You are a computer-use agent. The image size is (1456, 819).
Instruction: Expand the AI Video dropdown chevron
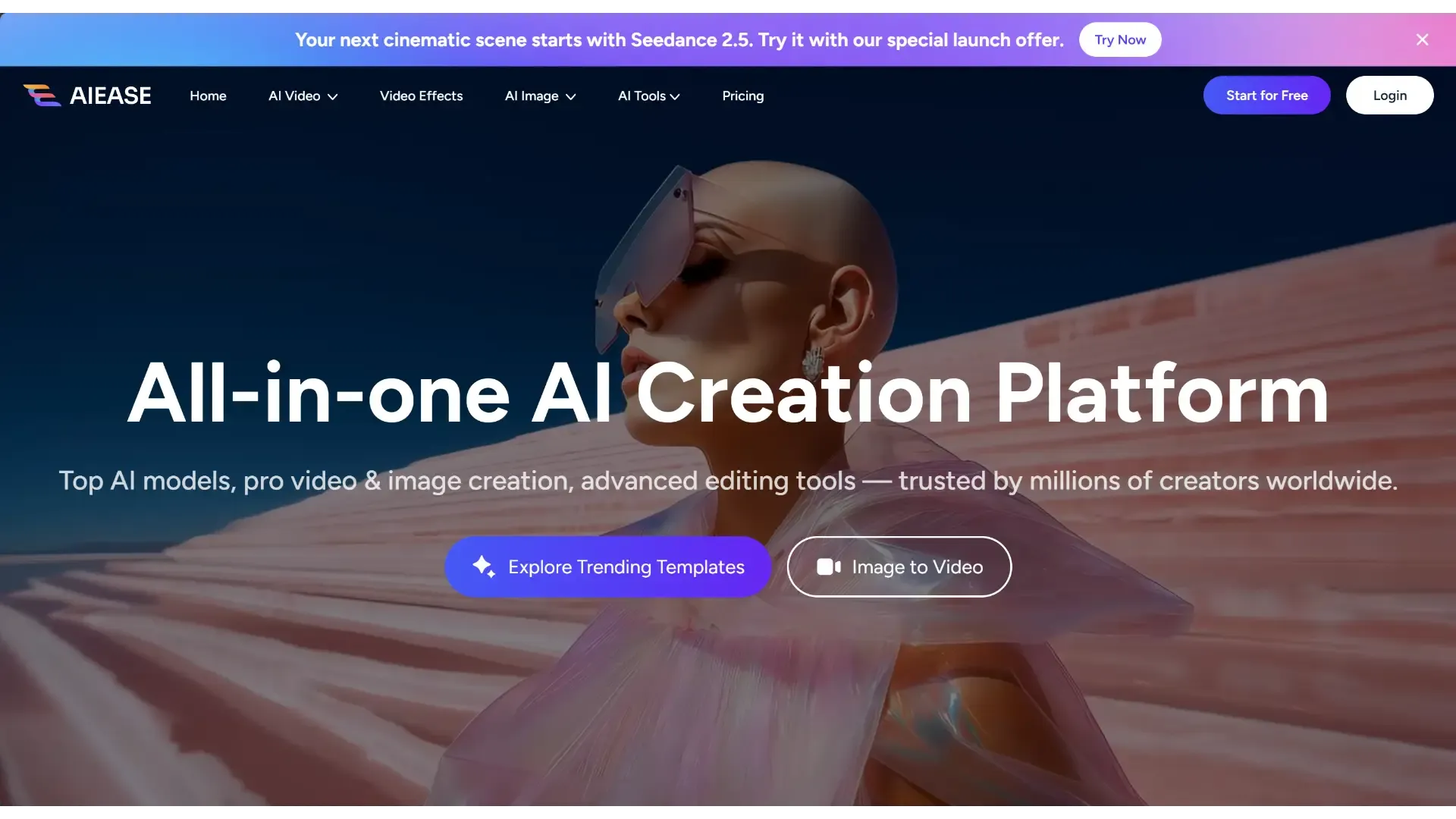click(x=332, y=96)
